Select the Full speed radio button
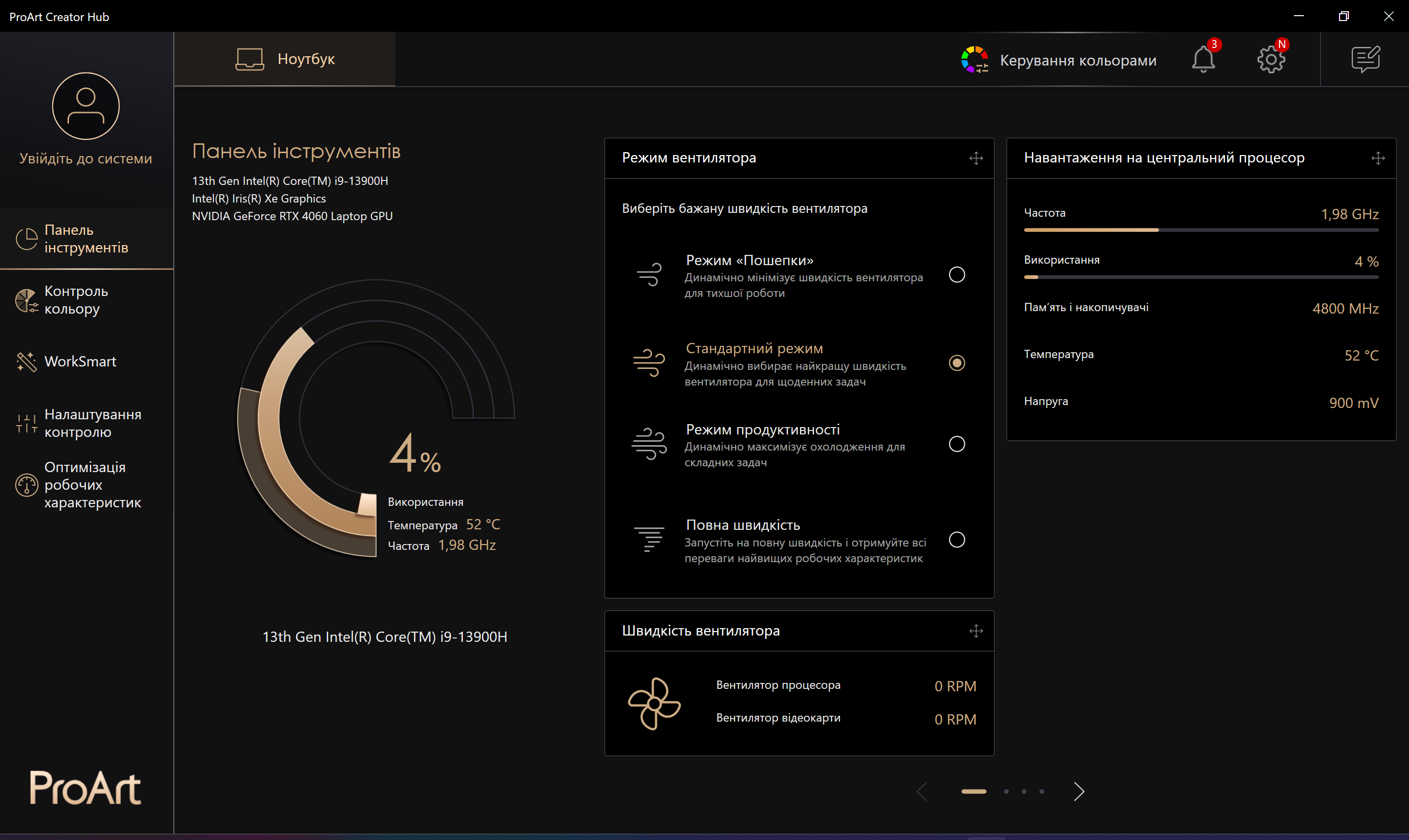Image resolution: width=1409 pixels, height=840 pixels. [x=956, y=540]
